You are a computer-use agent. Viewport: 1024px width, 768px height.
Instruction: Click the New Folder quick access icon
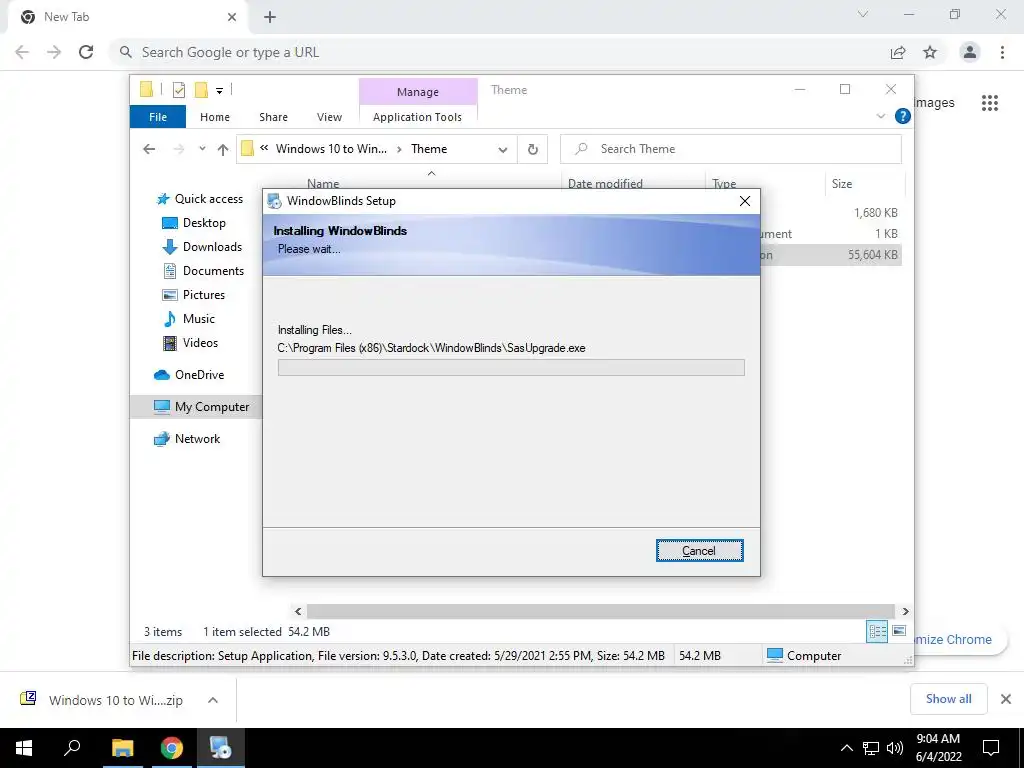coord(201,89)
